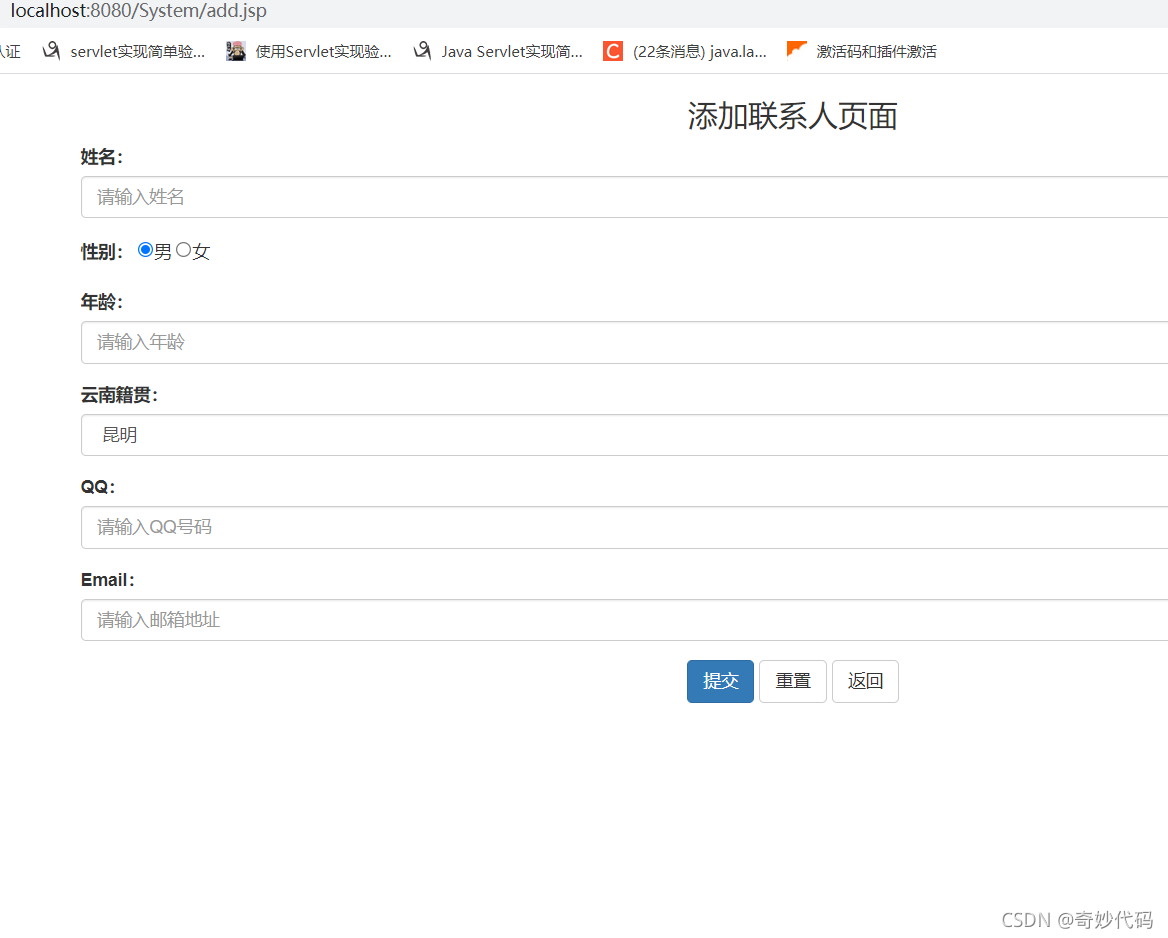
Task: Select the 男 gender radio button
Action: click(145, 250)
